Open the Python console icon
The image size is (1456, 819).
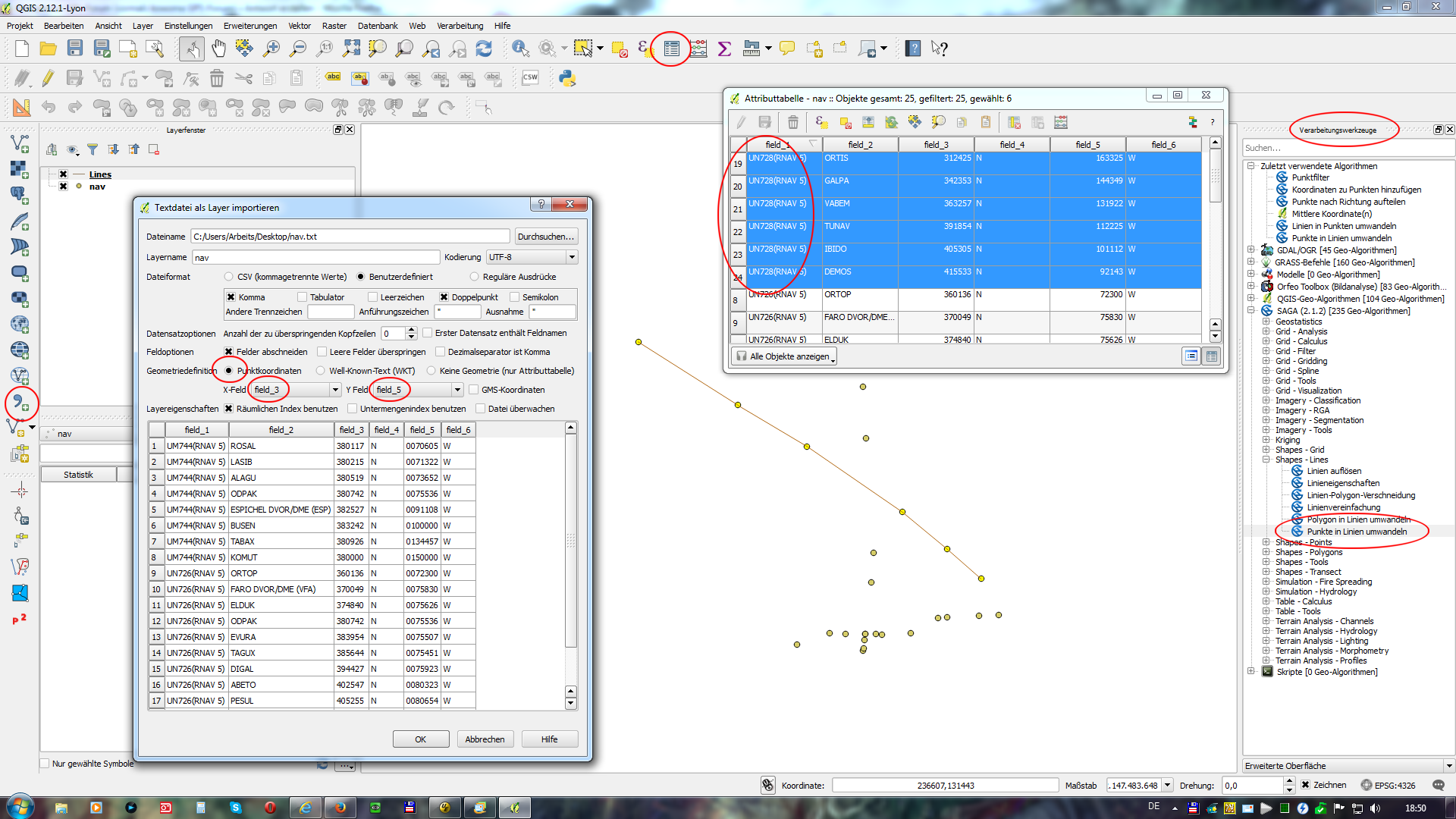pyautogui.click(x=566, y=78)
